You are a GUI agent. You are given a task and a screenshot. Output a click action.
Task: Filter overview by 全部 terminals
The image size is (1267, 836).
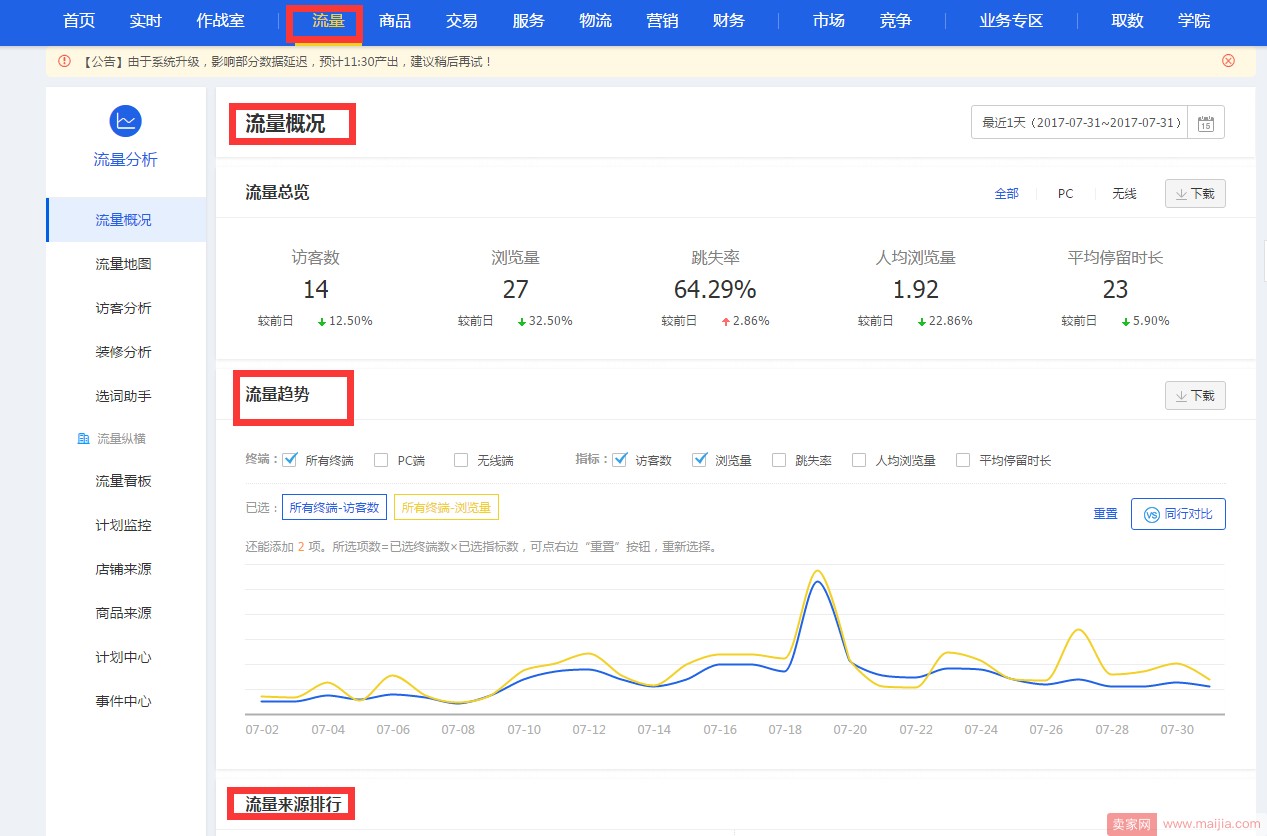tap(1007, 194)
